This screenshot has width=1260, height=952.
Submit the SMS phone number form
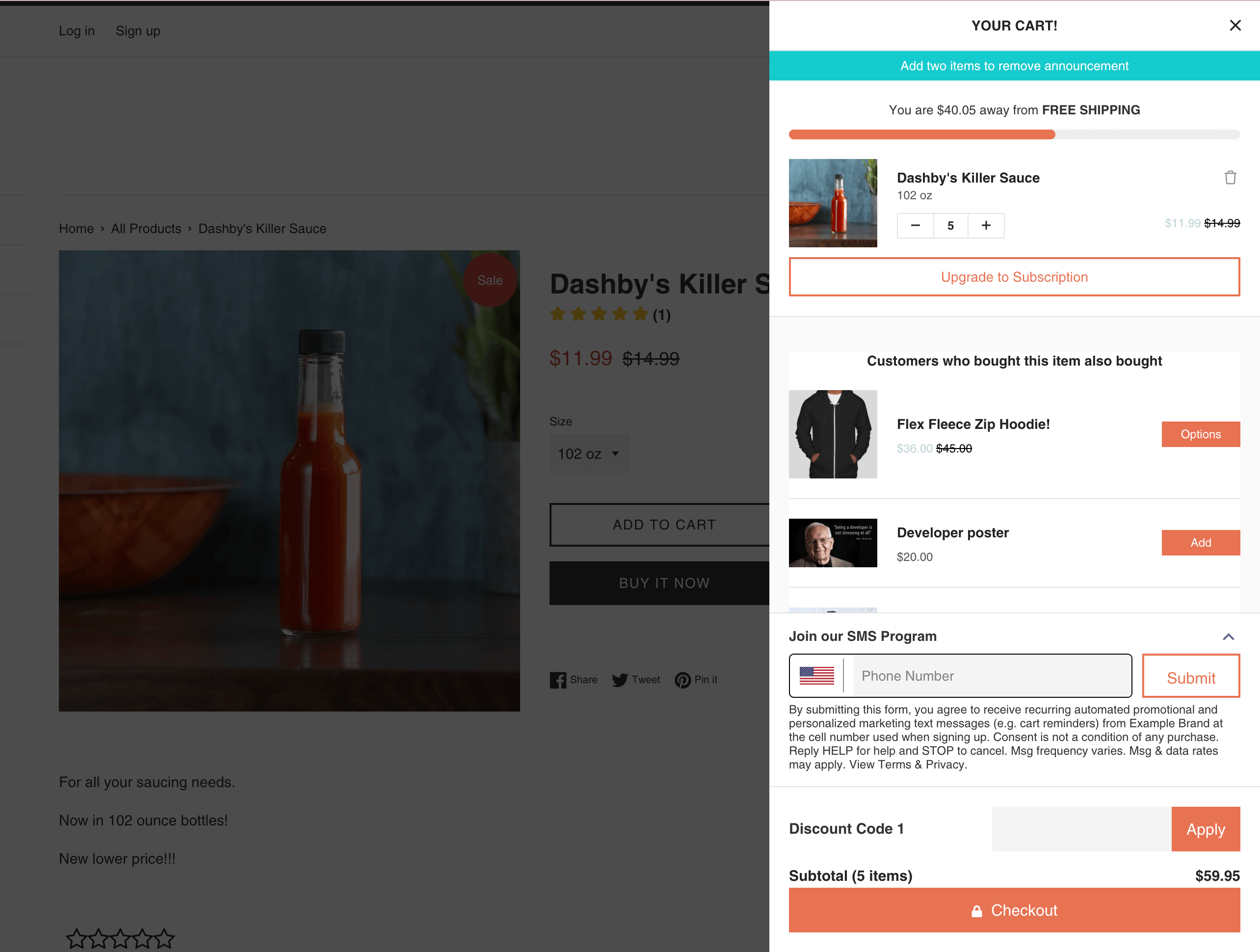(x=1190, y=676)
